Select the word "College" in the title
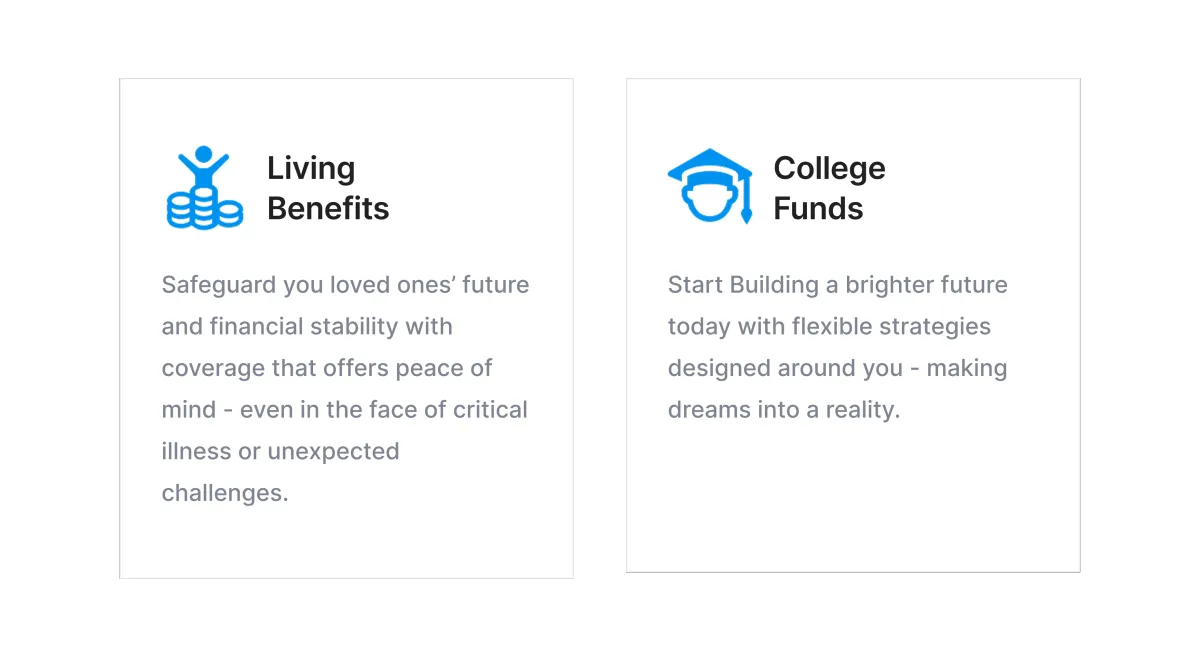 829,169
